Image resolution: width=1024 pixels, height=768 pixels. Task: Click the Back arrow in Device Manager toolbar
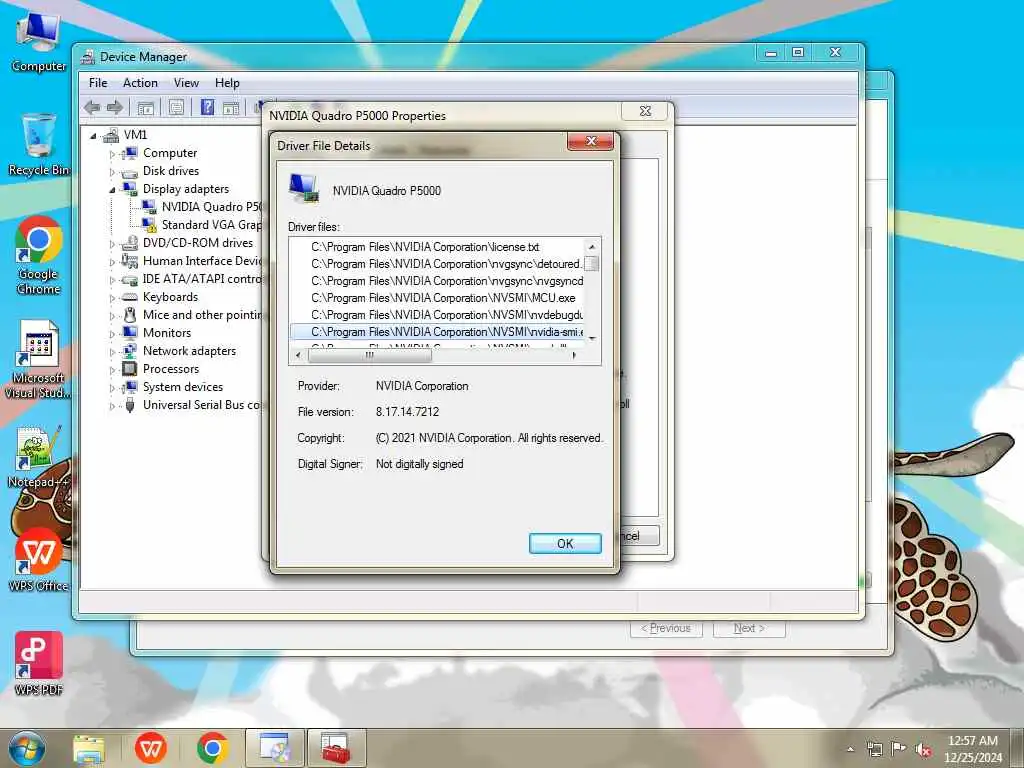93,108
